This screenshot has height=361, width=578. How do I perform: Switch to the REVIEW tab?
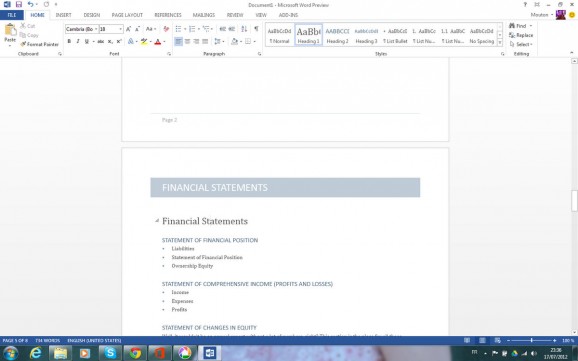click(235, 15)
